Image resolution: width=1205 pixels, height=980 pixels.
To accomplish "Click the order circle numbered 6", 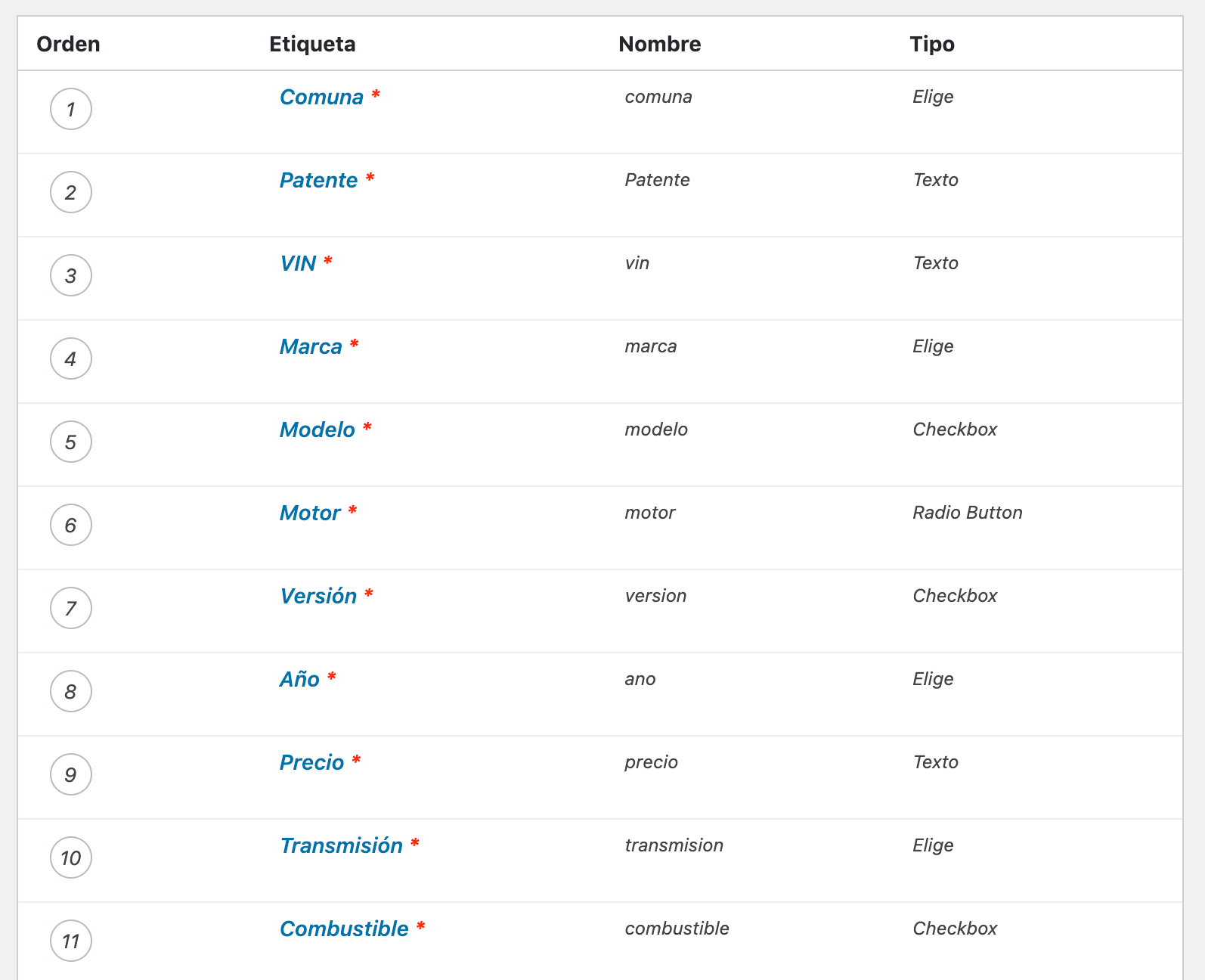I will click(71, 525).
